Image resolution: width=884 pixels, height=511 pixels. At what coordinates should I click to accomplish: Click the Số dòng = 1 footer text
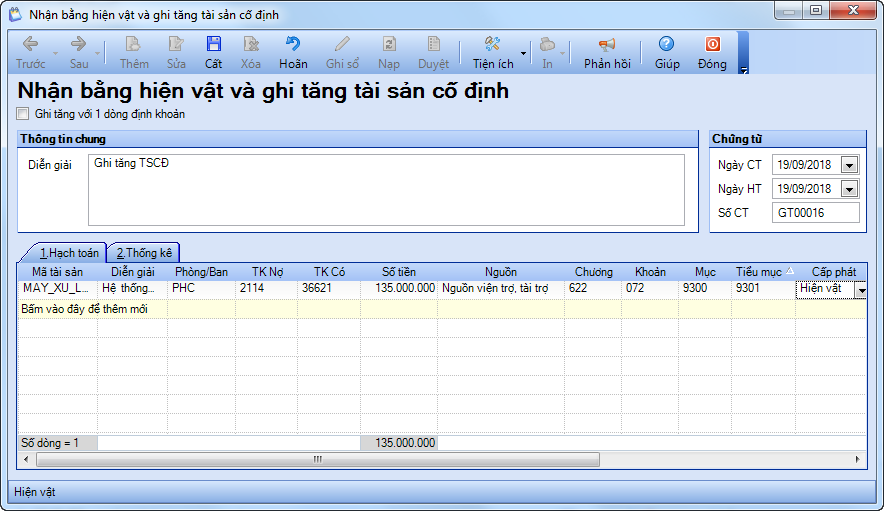[50, 443]
